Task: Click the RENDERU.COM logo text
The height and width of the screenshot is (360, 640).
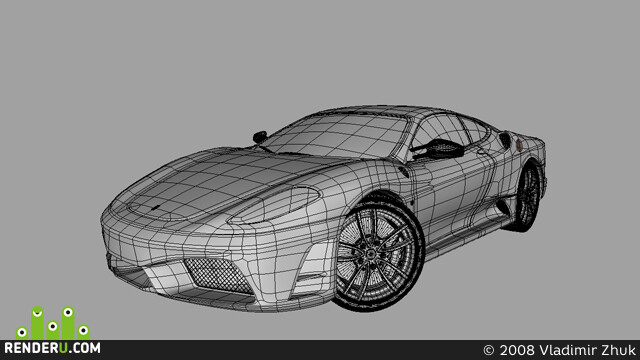Action: 52,348
